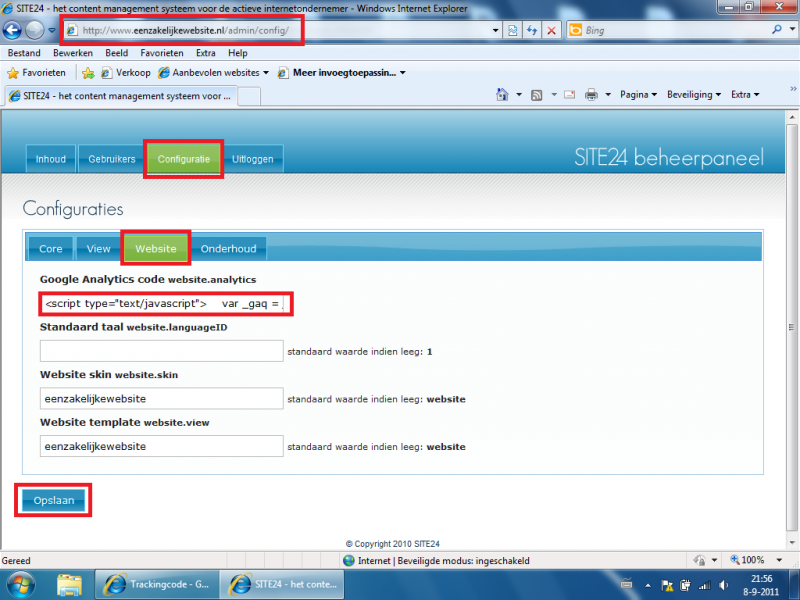
Task: Switch to the Onderhoud configuration tab
Action: pos(228,249)
